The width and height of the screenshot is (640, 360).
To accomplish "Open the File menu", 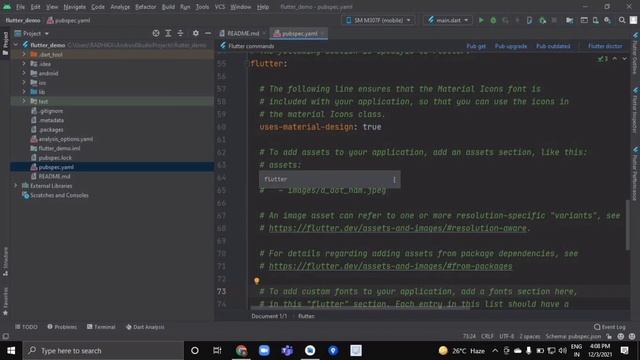I will click(20, 7).
